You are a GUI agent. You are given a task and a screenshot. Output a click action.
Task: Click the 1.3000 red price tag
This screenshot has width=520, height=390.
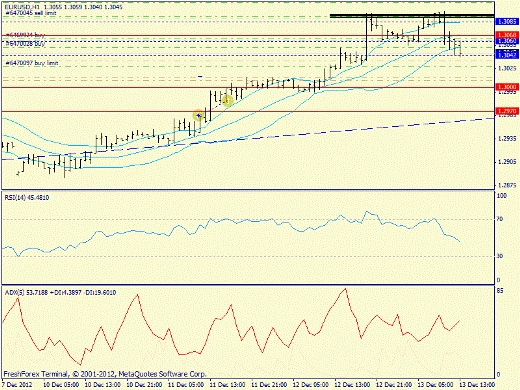pos(507,87)
